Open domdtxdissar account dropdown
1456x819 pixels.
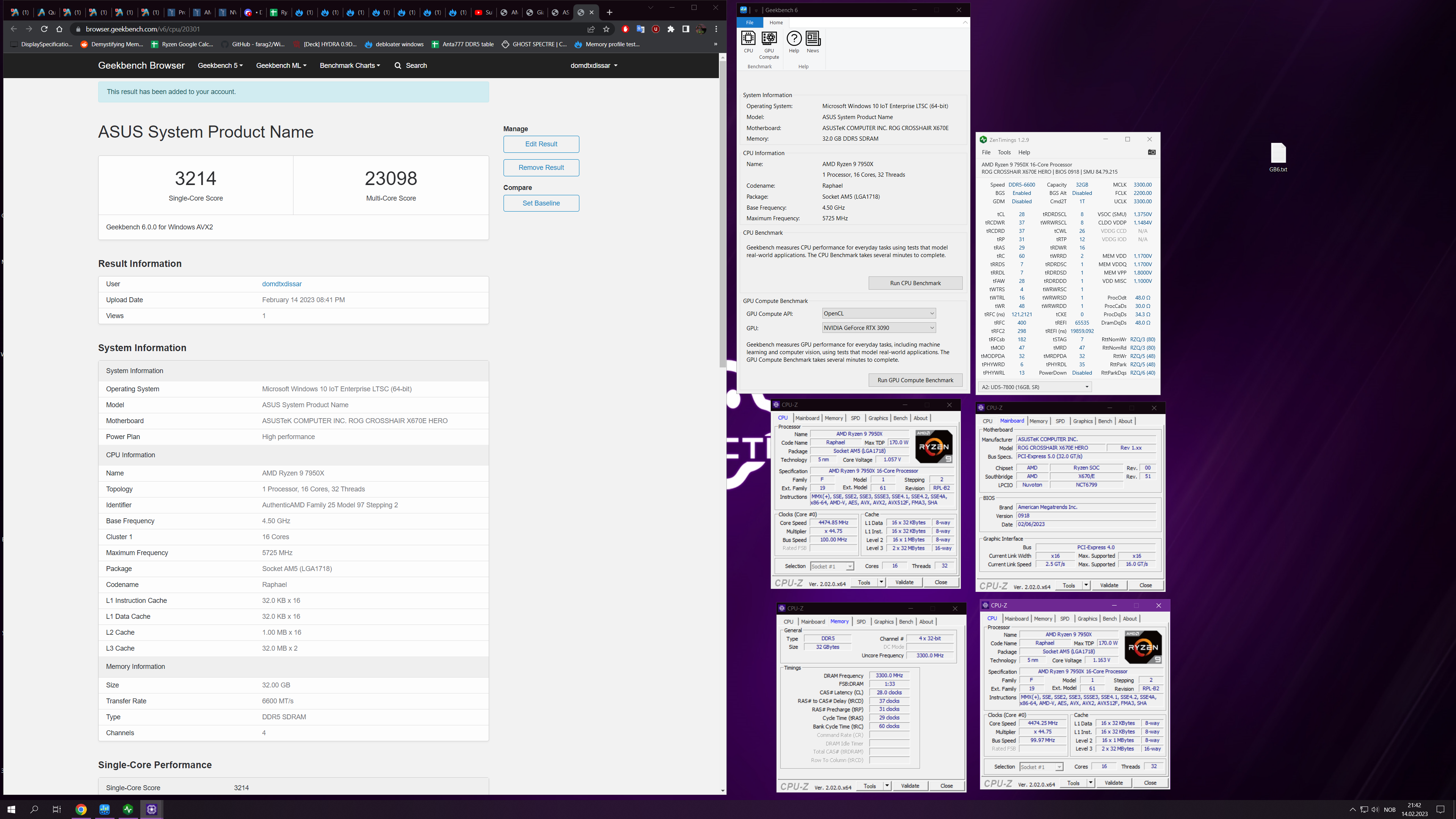(x=594, y=66)
